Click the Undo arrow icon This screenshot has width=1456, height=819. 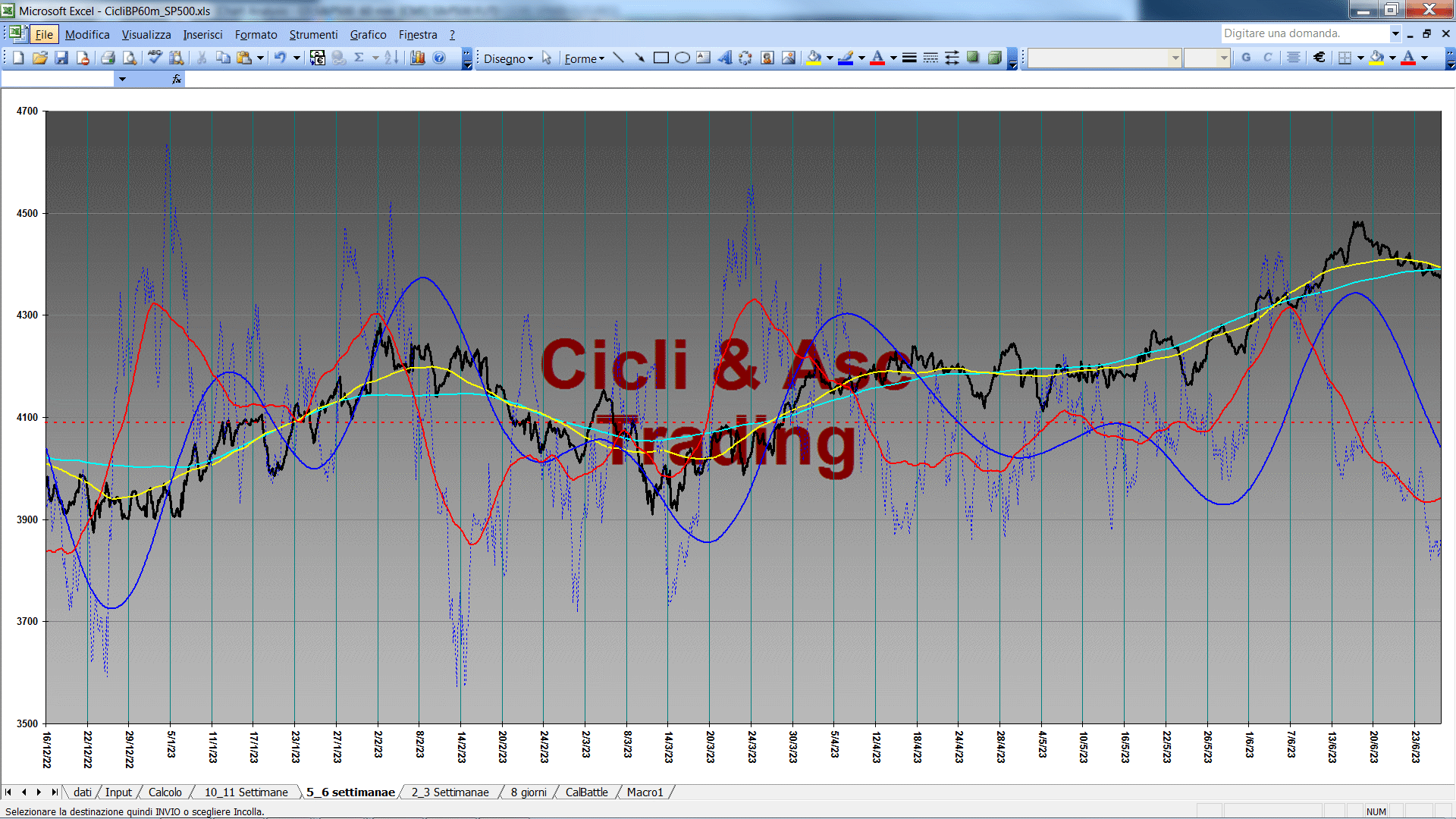point(280,58)
